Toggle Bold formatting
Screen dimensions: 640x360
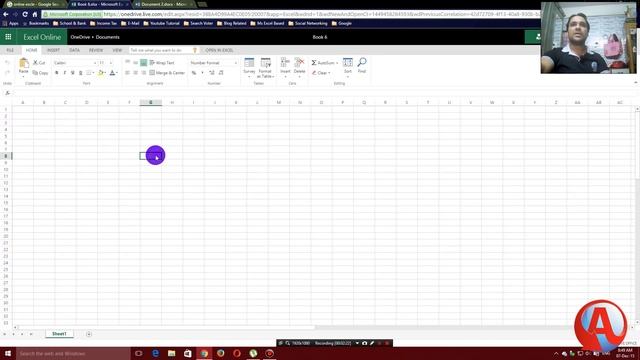click(x=57, y=73)
